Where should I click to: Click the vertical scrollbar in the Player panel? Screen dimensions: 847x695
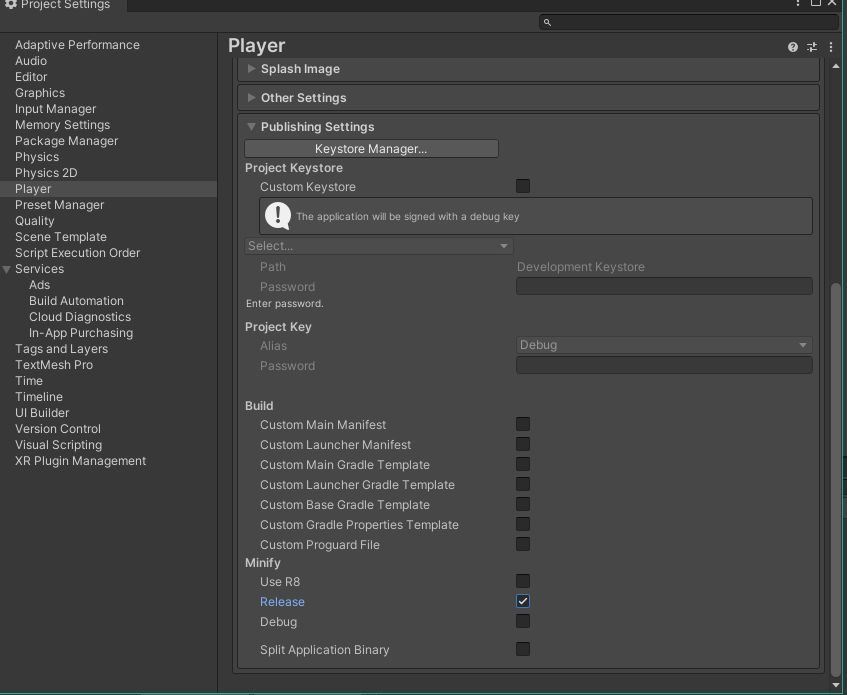point(836,478)
